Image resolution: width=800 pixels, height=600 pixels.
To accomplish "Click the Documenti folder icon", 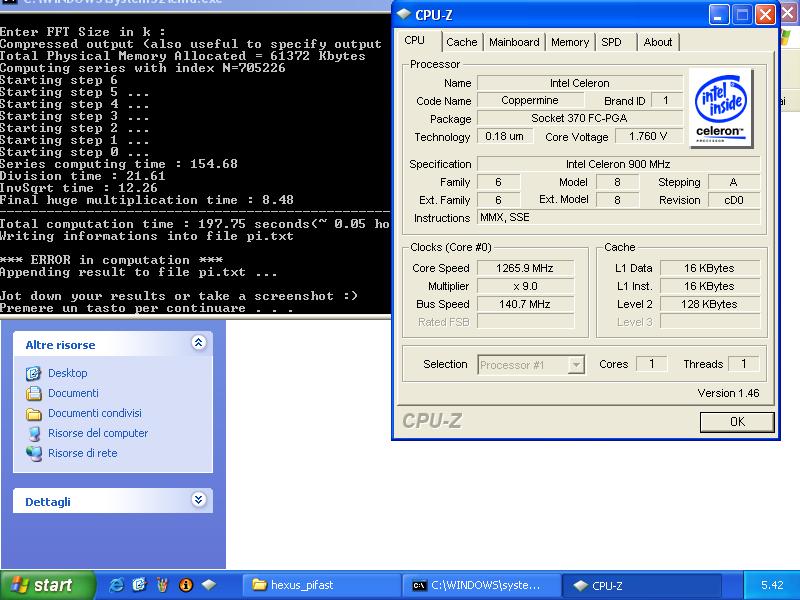I will 34,393.
